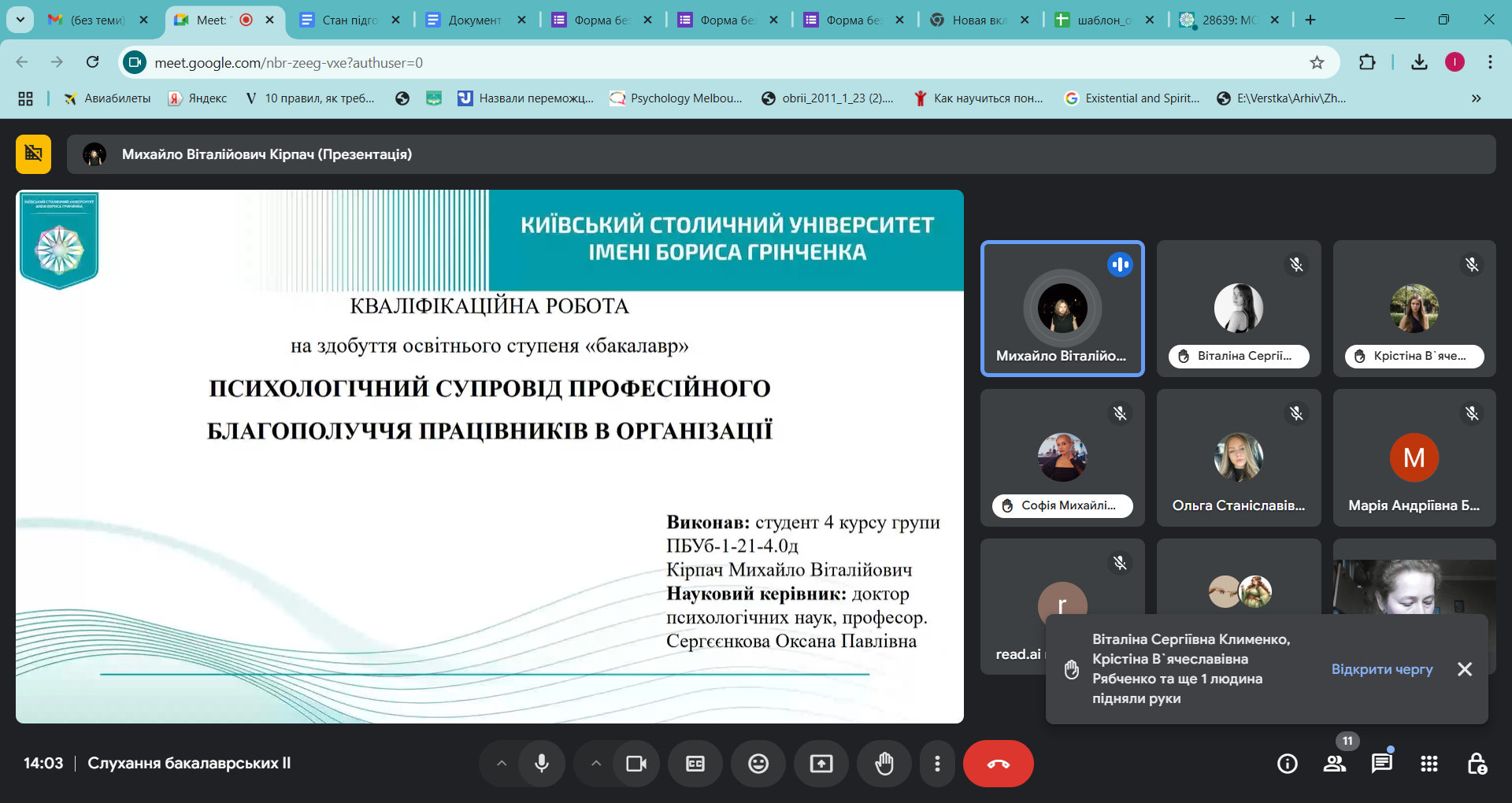Open host controls lock icon
Viewport: 1512px width, 803px height.
tap(1477, 764)
